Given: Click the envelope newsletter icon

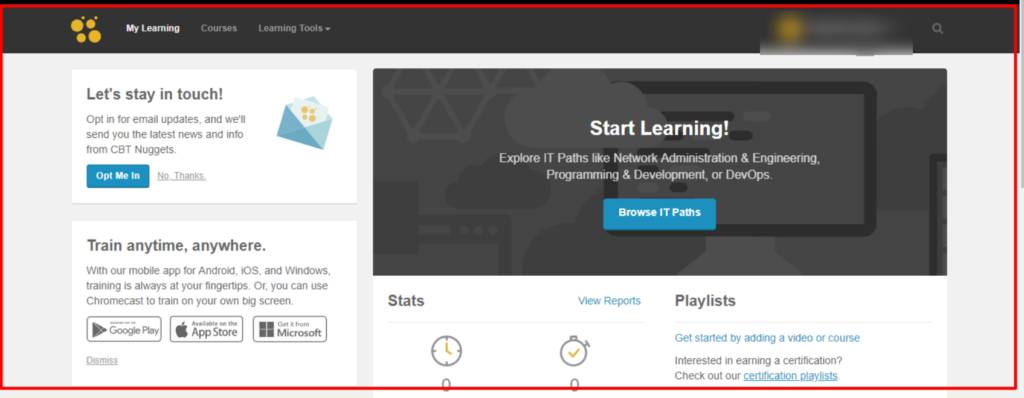Looking at the screenshot, I should [304, 123].
